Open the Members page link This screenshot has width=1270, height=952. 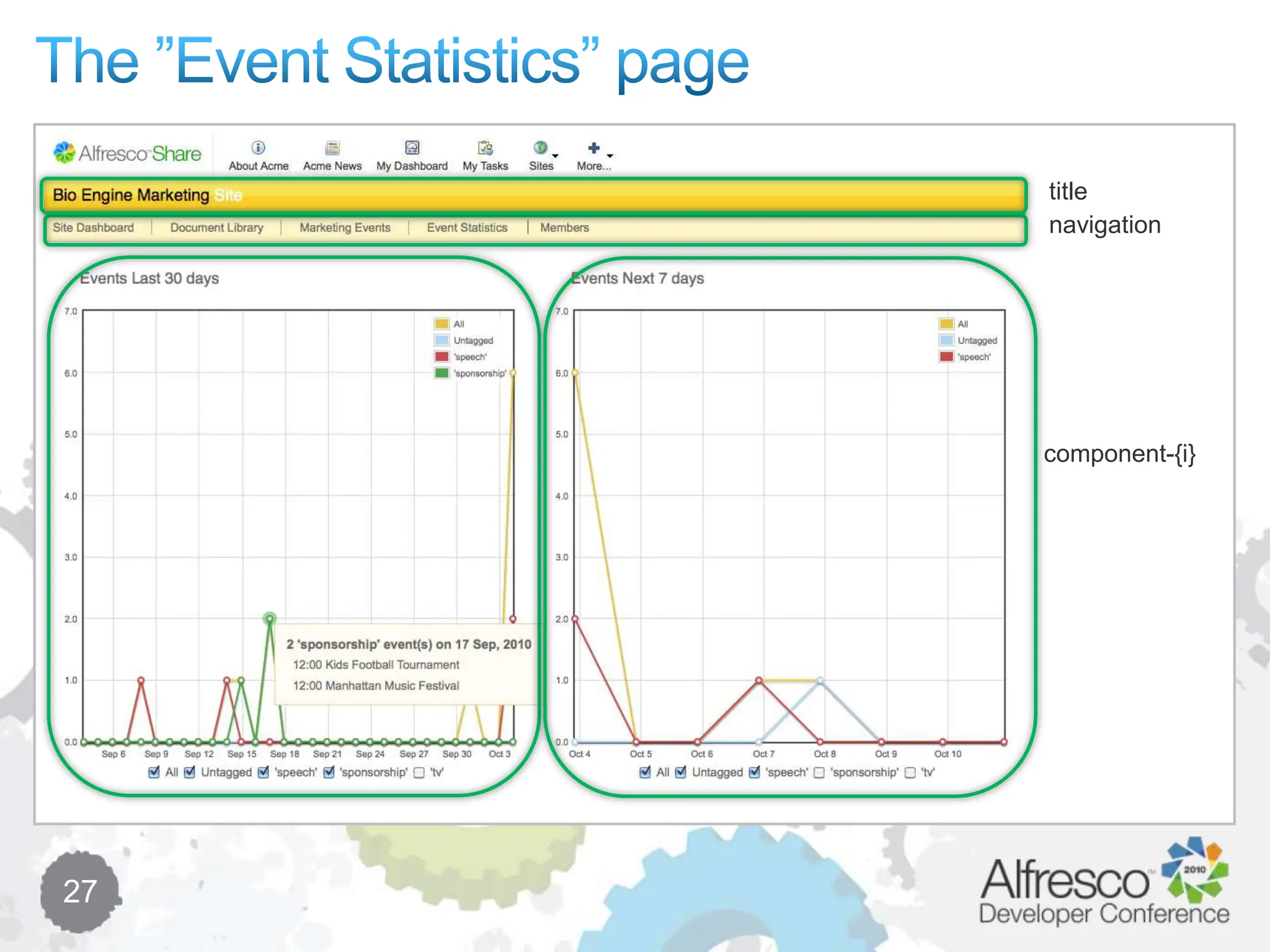click(564, 227)
